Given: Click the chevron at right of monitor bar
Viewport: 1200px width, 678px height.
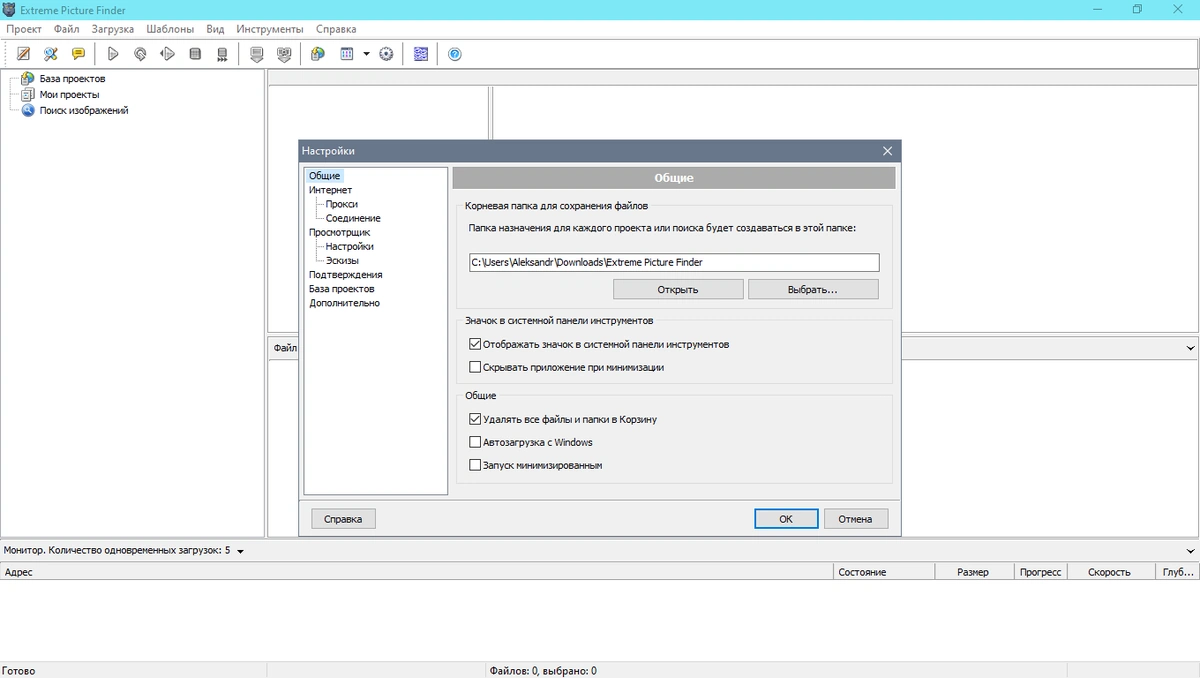Looking at the screenshot, I should 1190,551.
